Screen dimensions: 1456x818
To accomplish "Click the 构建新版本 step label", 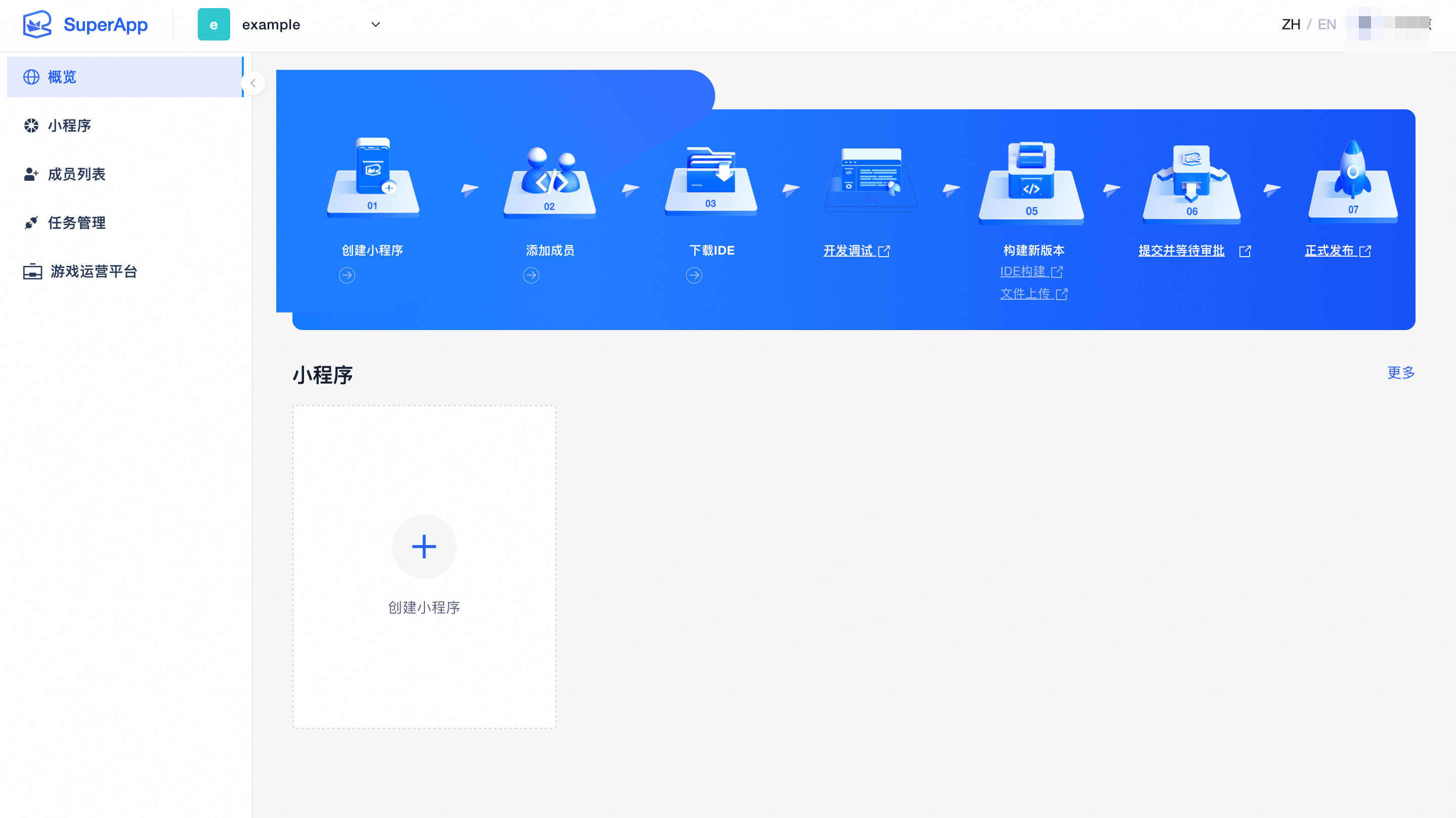I will pyautogui.click(x=1034, y=251).
